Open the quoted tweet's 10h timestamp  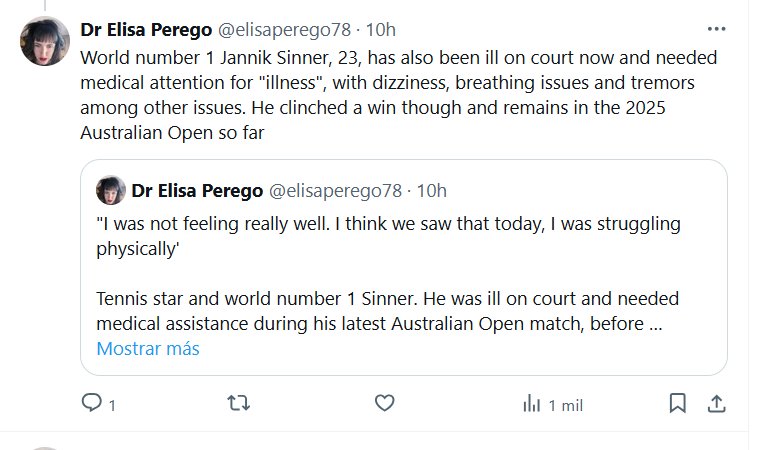click(x=431, y=190)
